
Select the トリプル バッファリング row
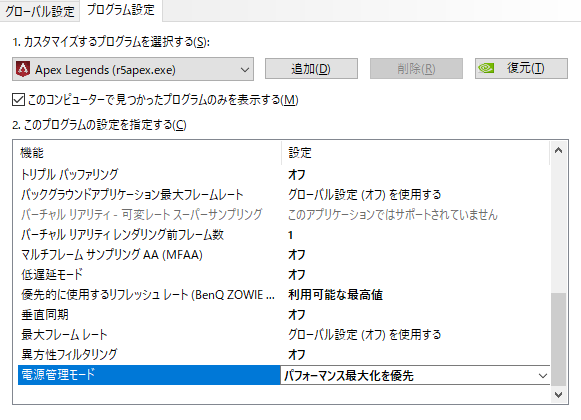point(284,175)
